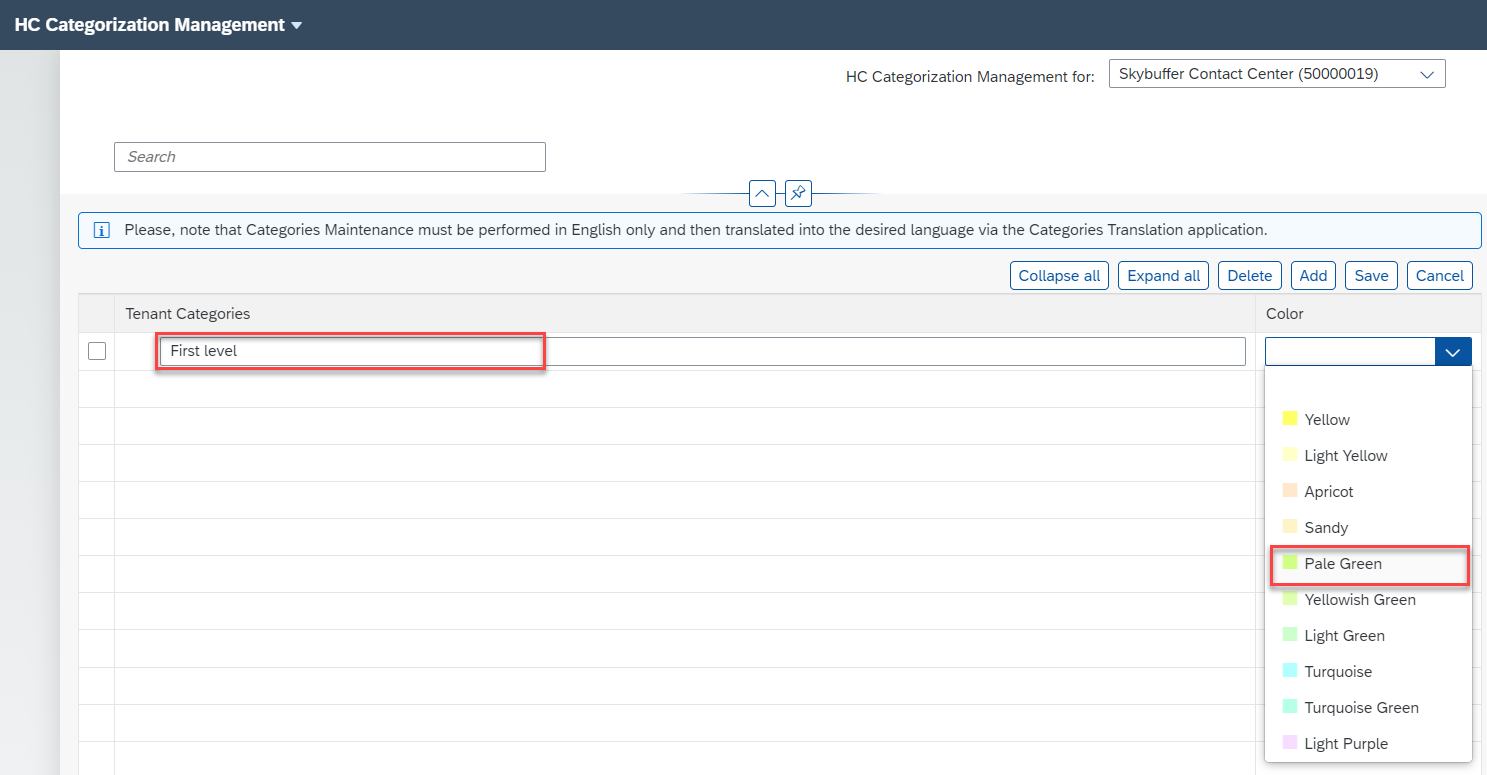Click the HC Categorization Management for label
Screen dimensions: 1487x775
(x=970, y=76)
